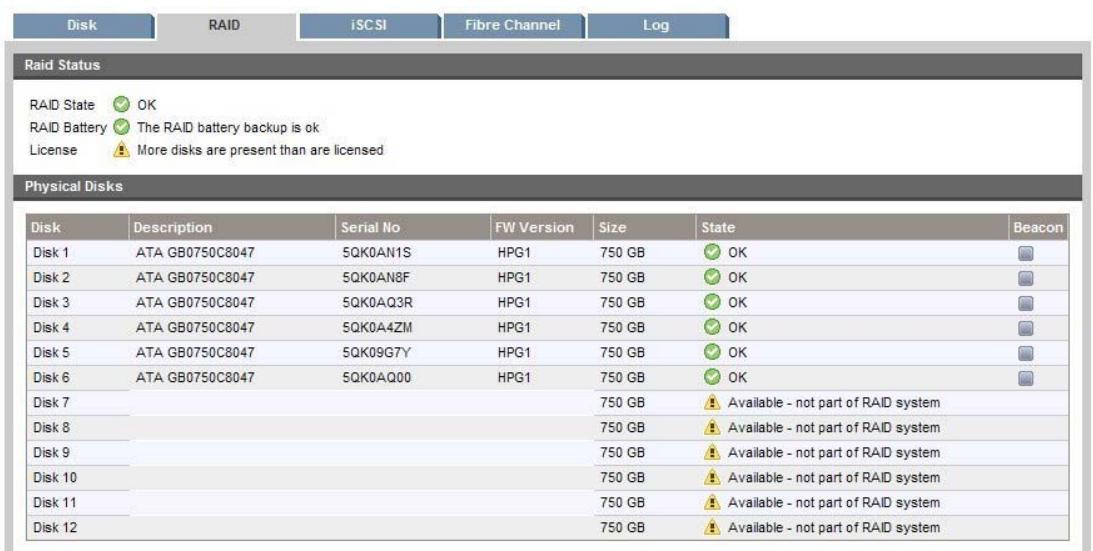Click the Serial No column header
The height and width of the screenshot is (551, 1093).
point(413,227)
